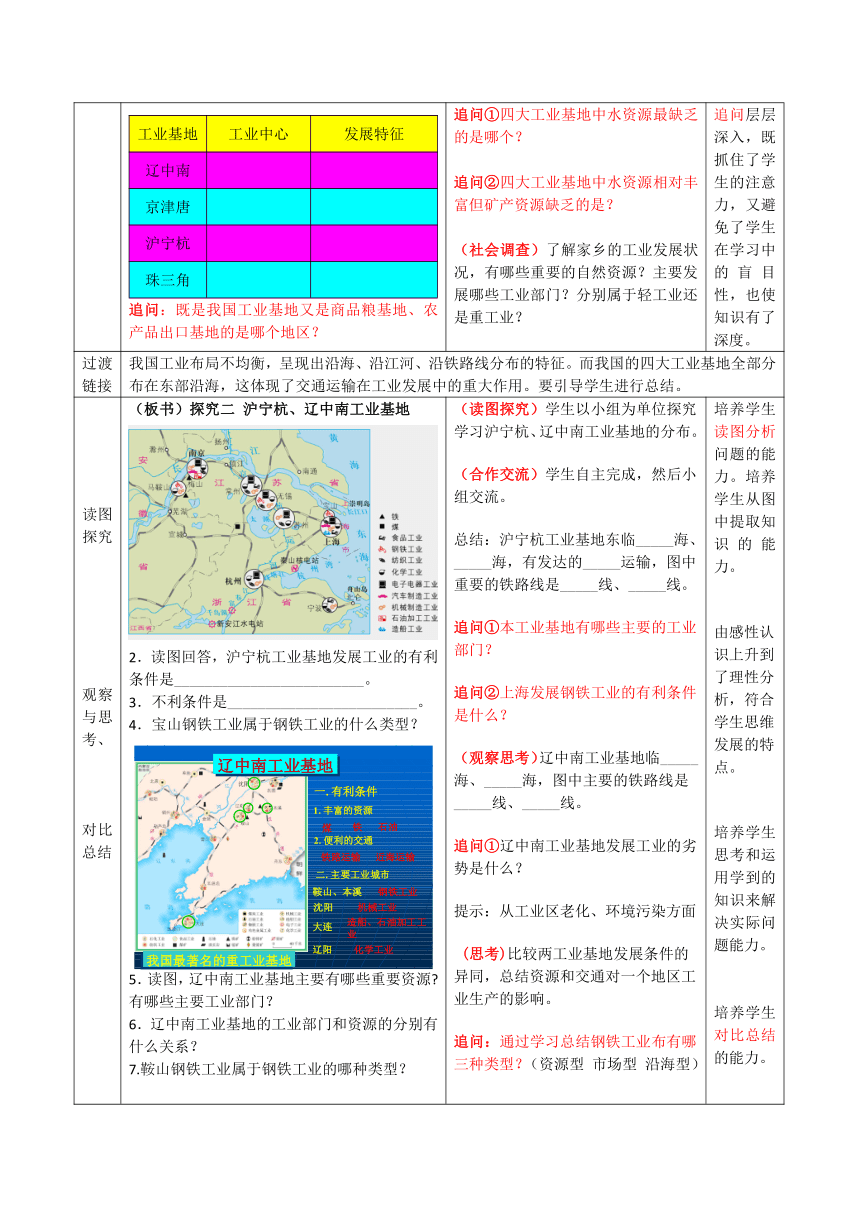Screen dimensions: 860x1216
Task: Click the red "（社会调查）" label
Action: pos(498,249)
